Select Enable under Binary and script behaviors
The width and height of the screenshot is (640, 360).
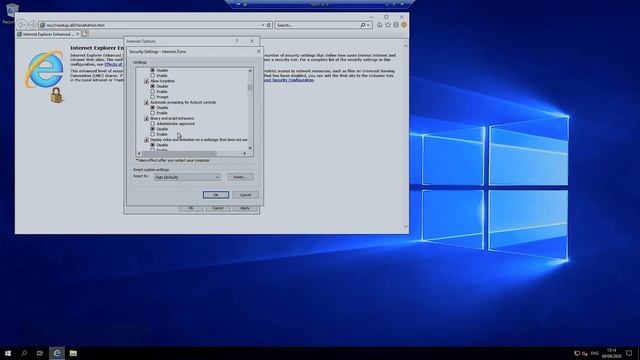pos(152,134)
